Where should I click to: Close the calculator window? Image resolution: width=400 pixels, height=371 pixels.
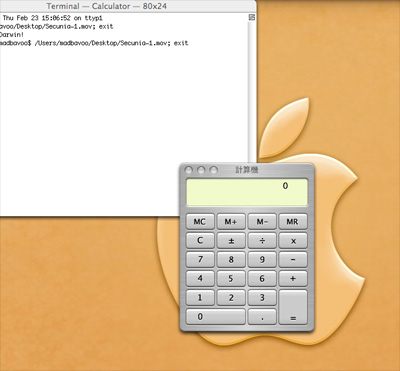click(x=189, y=170)
